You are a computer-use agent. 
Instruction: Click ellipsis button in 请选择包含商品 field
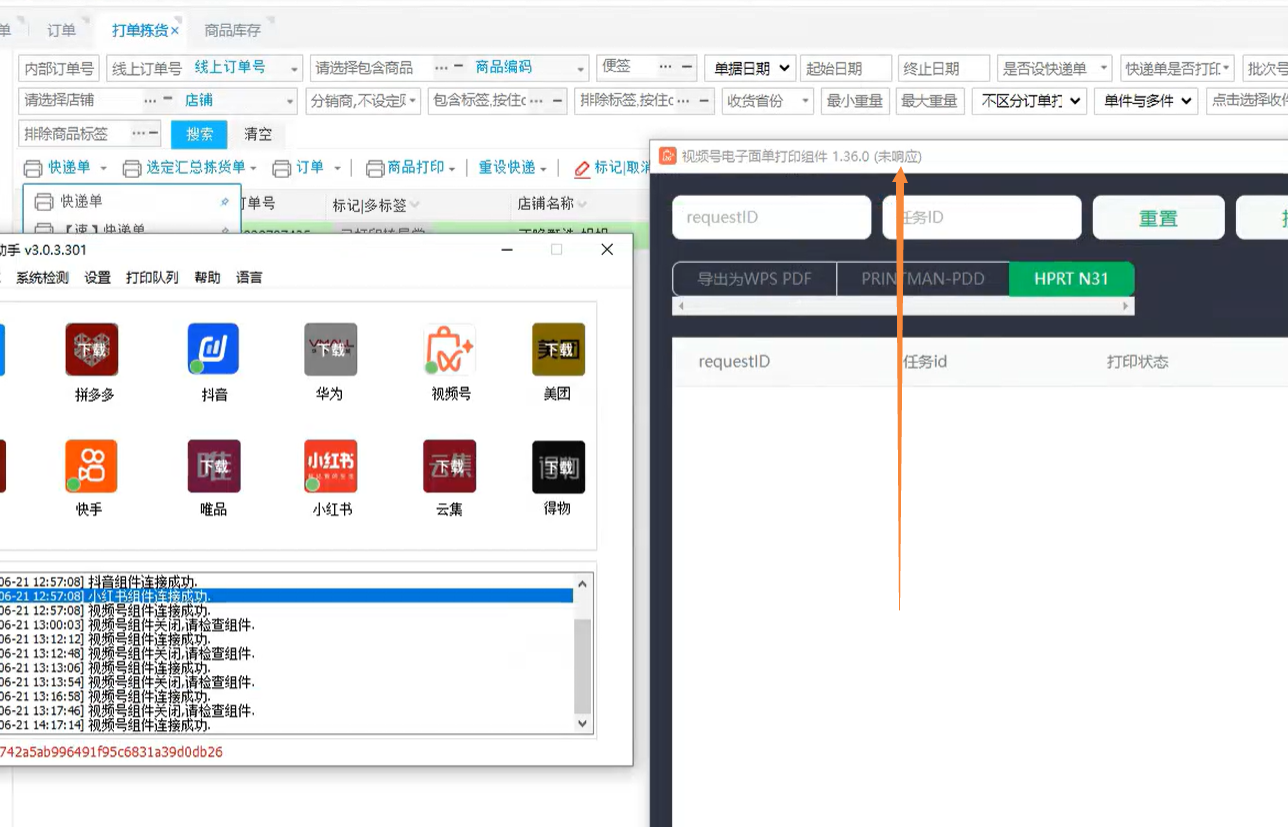point(441,68)
